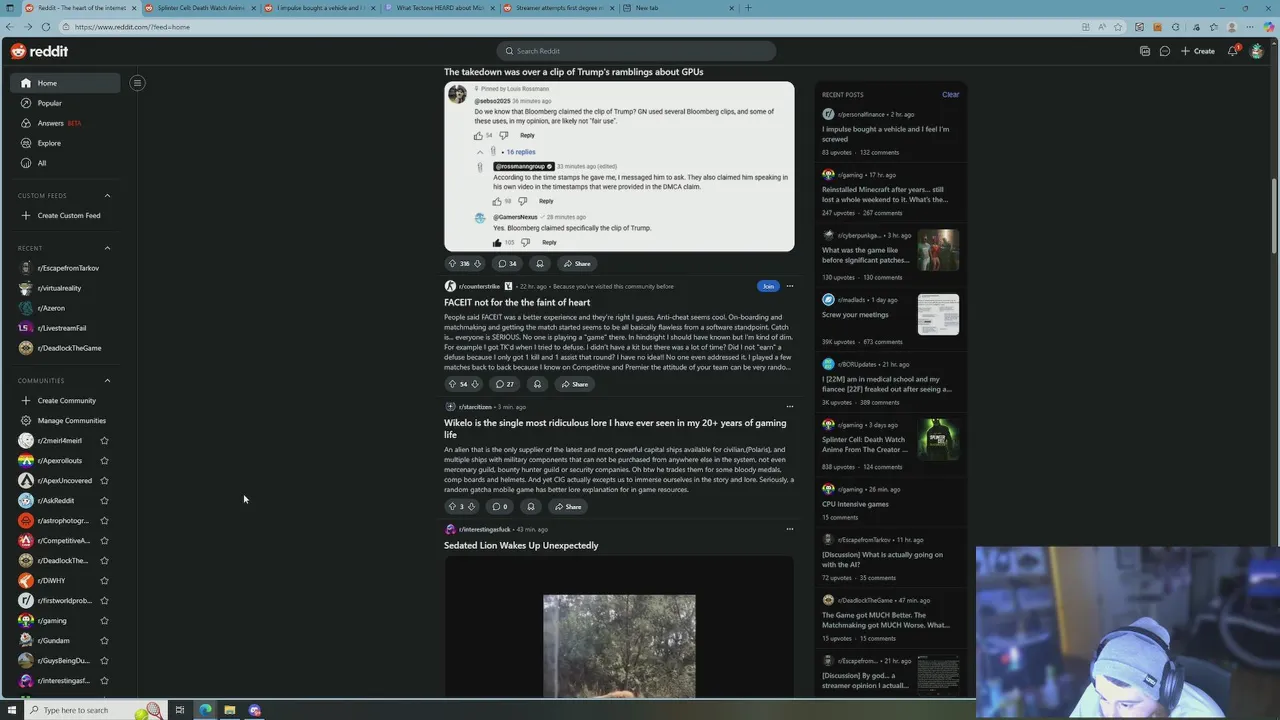Screen dimensions: 1280x720
Task: Favorite r/DIWHY with star
Action: point(104,580)
